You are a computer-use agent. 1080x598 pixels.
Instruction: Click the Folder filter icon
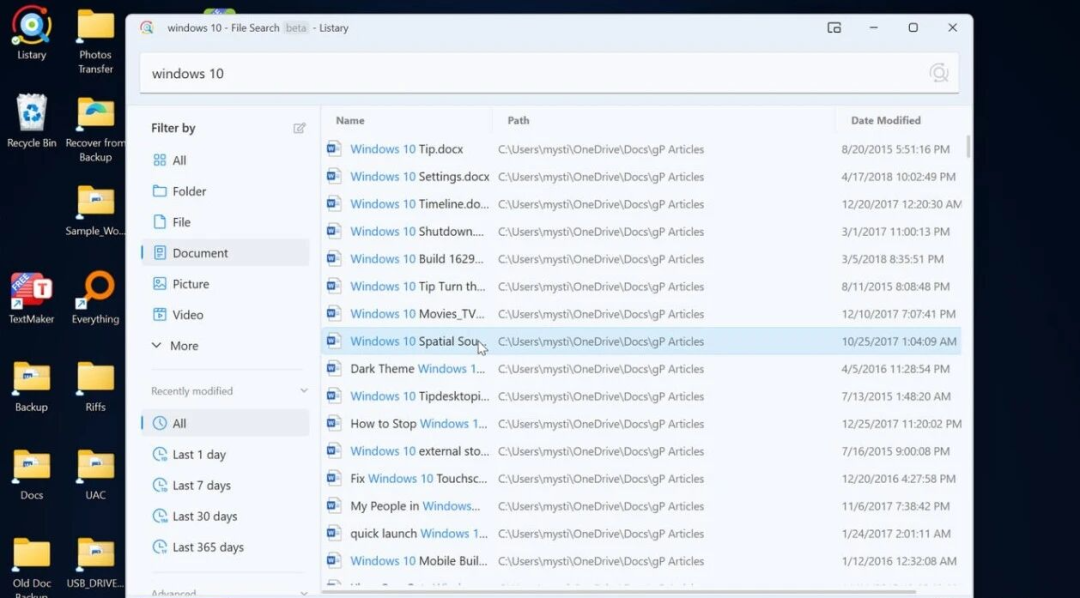click(x=160, y=190)
